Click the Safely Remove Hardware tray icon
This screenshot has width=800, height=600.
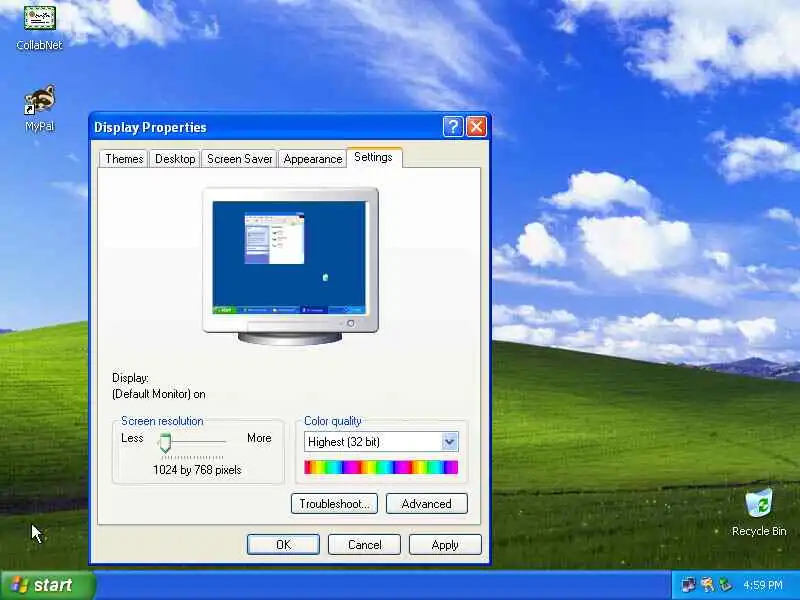(725, 585)
